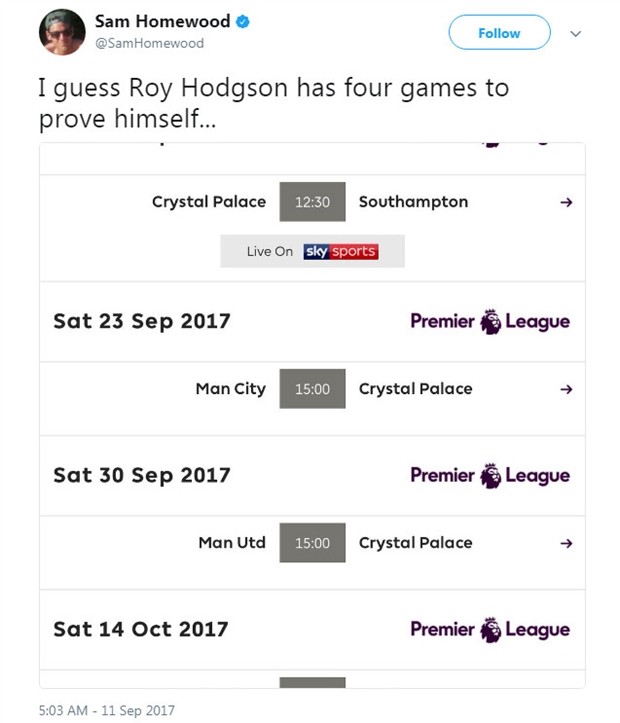620x723 pixels.
Task: Click the Premier League logo for 23 Sep
Action: 490,322
